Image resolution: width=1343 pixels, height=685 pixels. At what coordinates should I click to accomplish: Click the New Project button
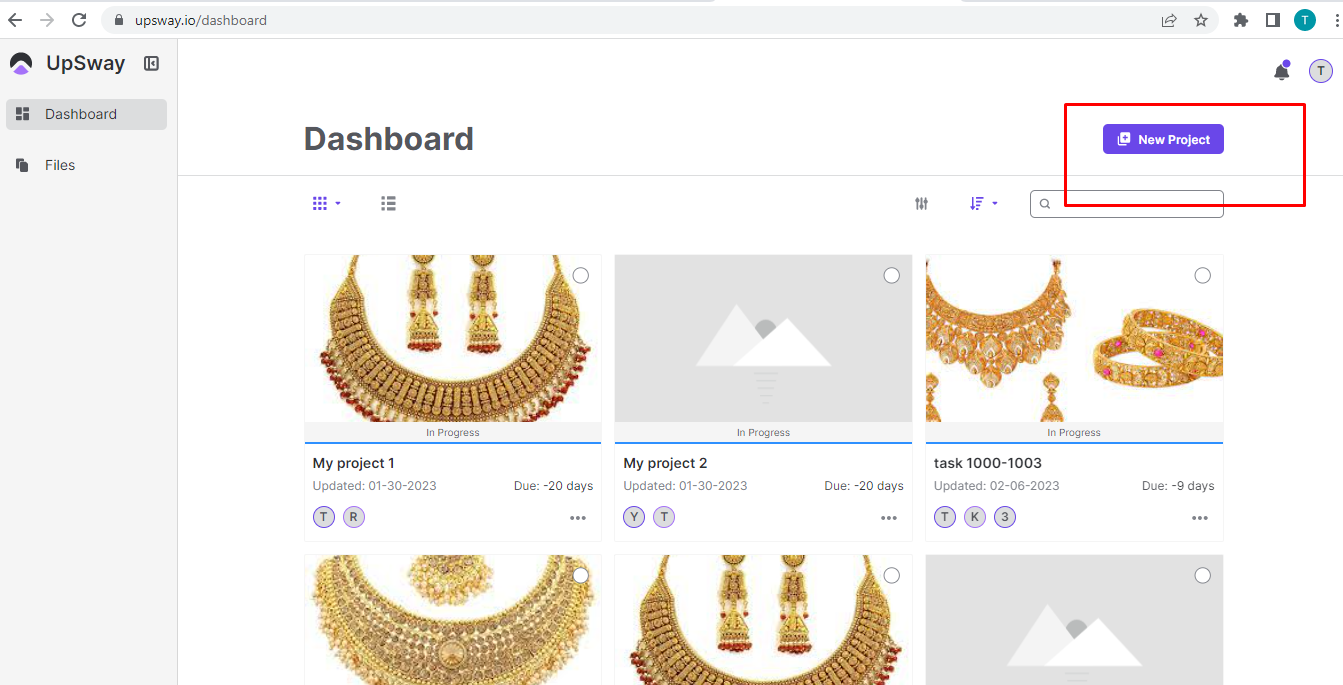click(x=1163, y=140)
